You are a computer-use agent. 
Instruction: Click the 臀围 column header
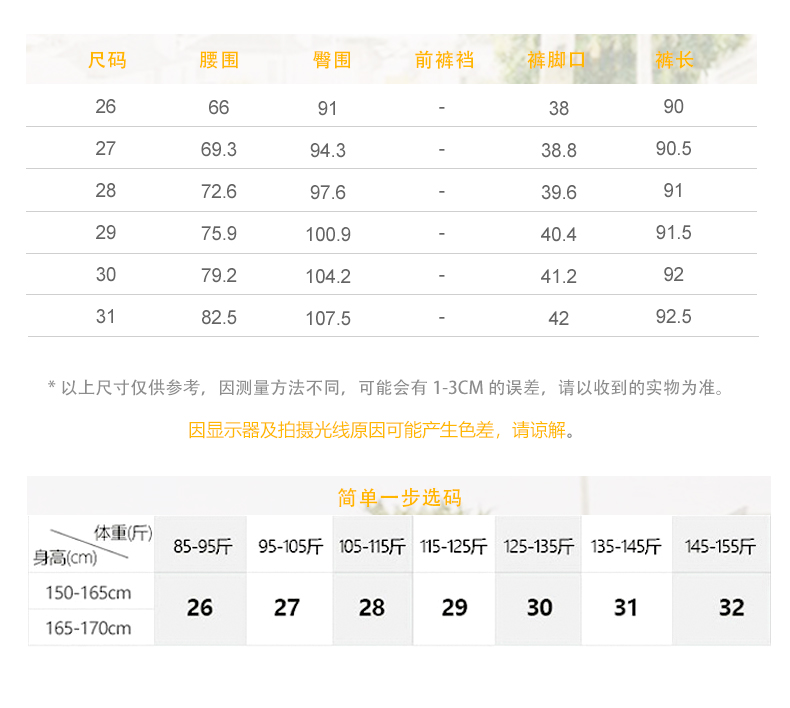point(332,60)
